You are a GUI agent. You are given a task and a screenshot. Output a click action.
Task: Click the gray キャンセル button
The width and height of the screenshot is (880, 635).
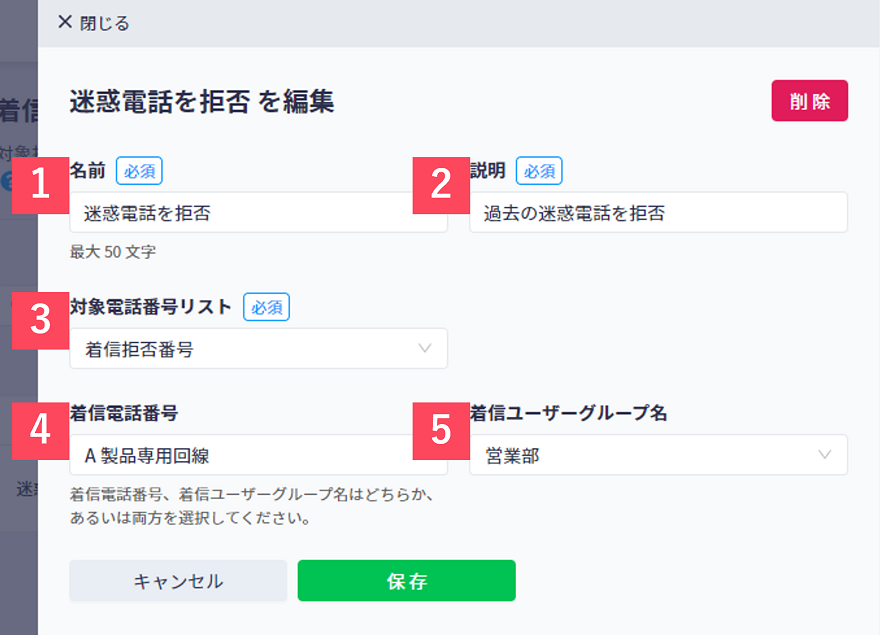pyautogui.click(x=178, y=581)
